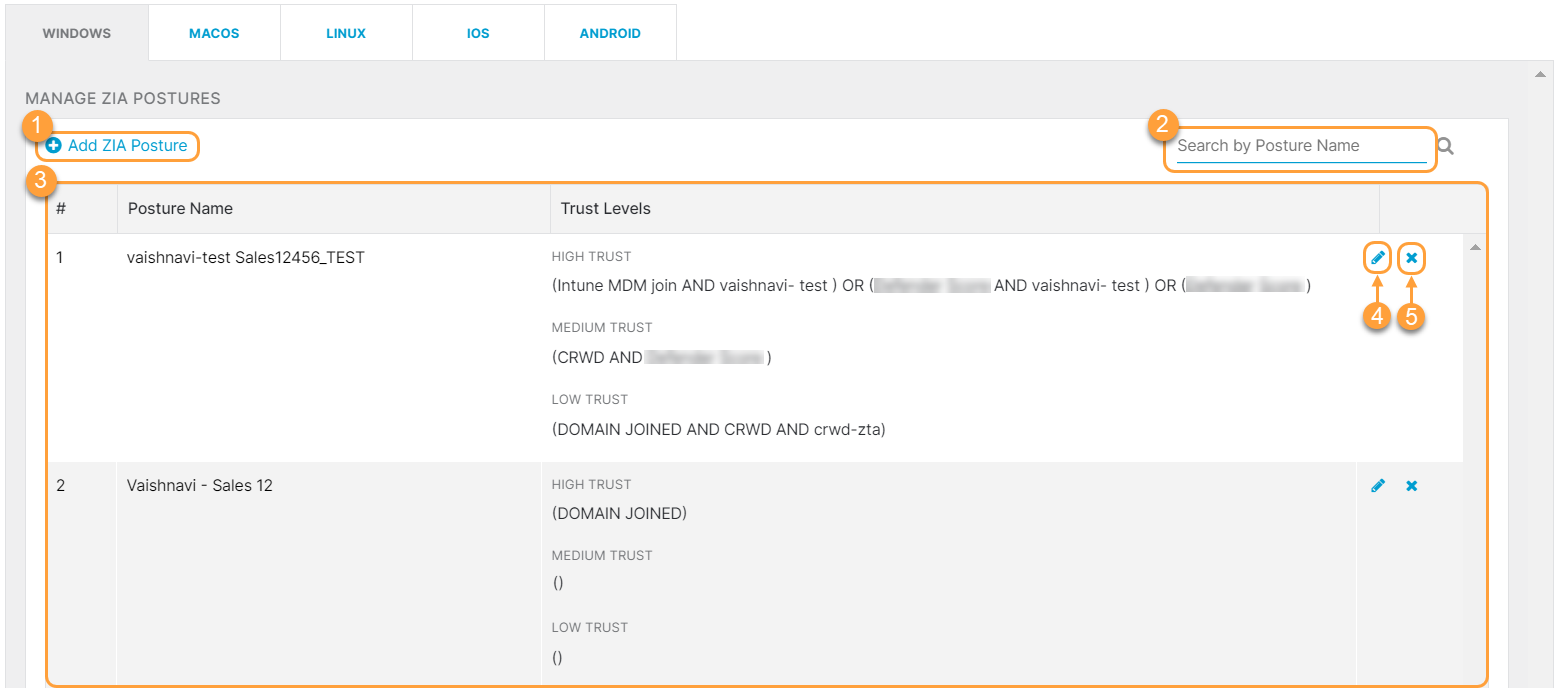Viewport: 1557px width, 688px height.
Task: Delete the vaishnavi-test Sales12456_TEST posture
Action: tap(1411, 257)
